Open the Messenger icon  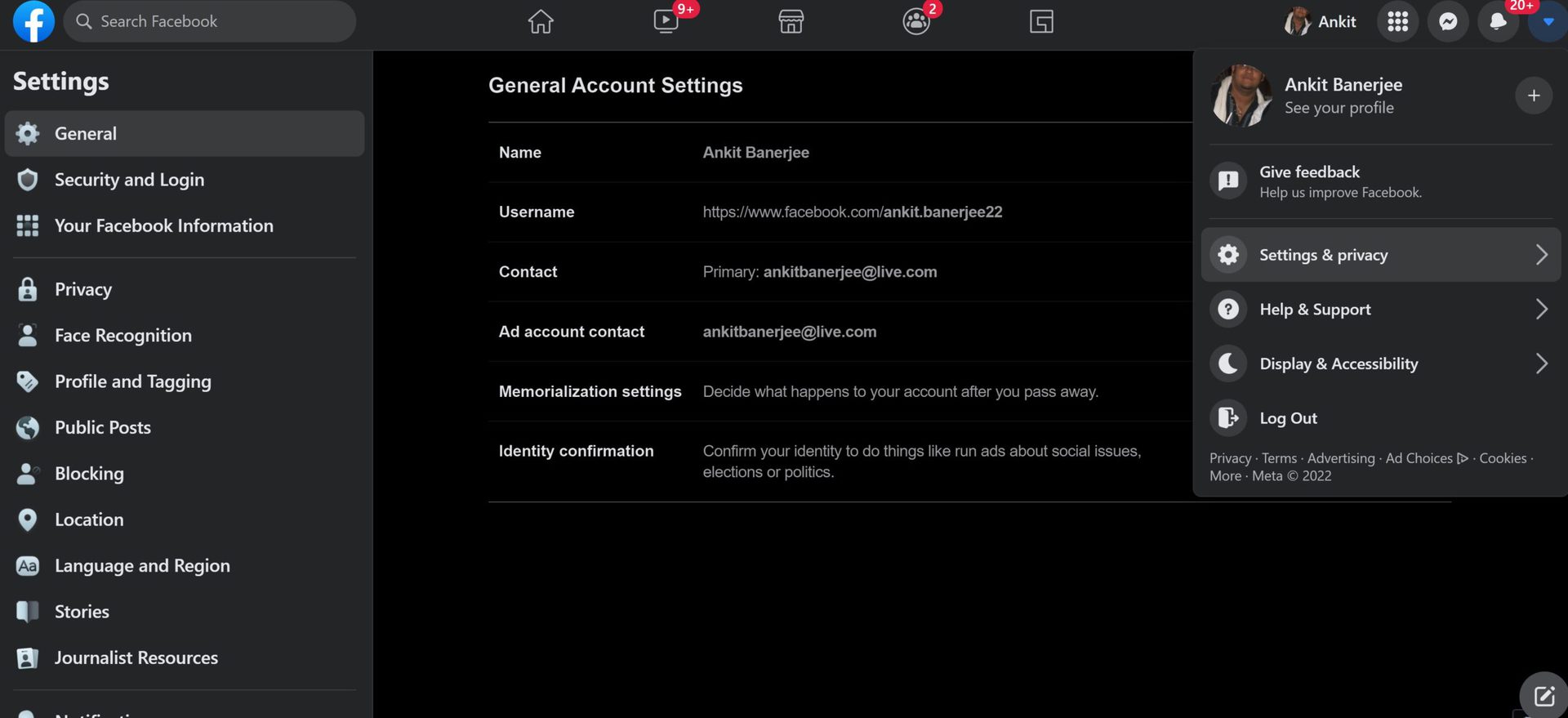tap(1448, 21)
